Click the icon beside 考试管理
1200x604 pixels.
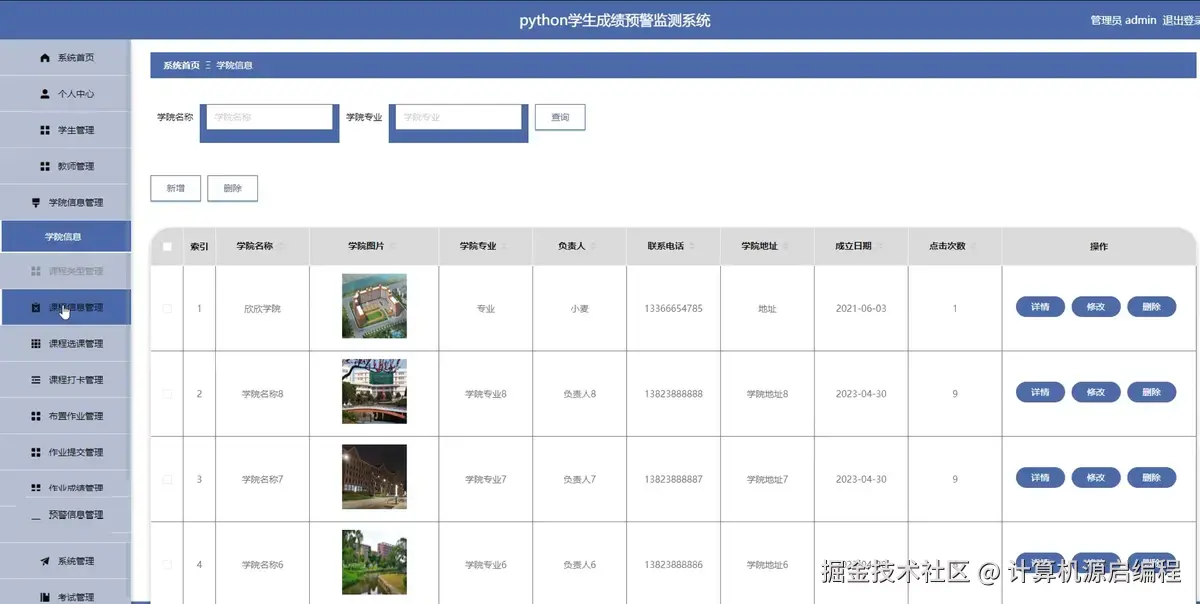[x=45, y=597]
